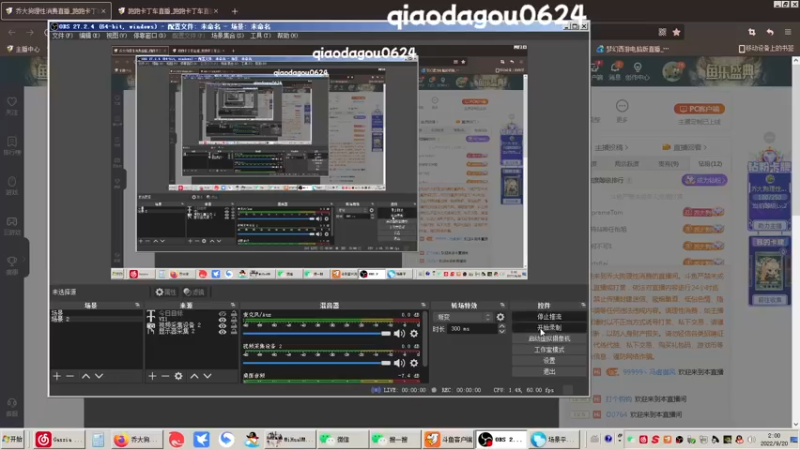
Task: Open source 属性 properties button above docks
Action: (x=165, y=292)
